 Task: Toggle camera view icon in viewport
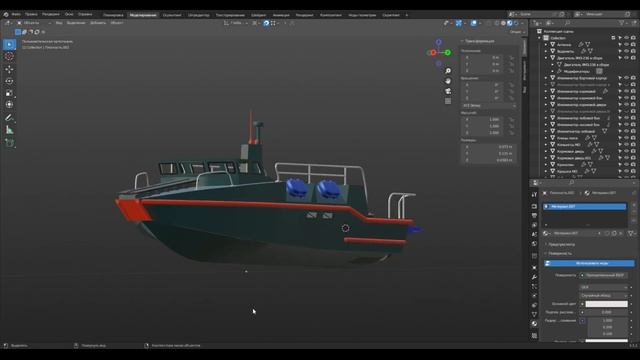tap(448, 91)
